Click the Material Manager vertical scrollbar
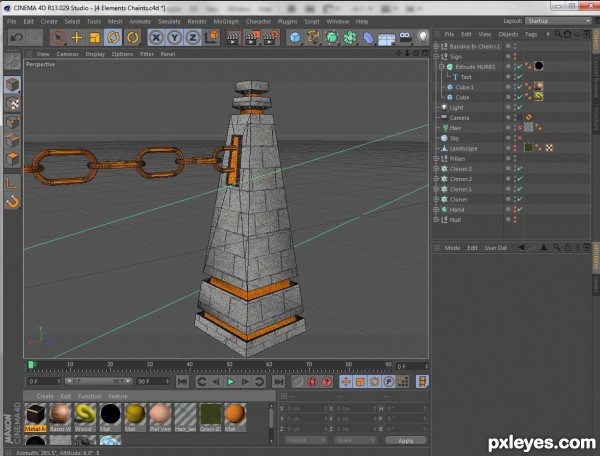This screenshot has width=600, height=456. point(271,423)
